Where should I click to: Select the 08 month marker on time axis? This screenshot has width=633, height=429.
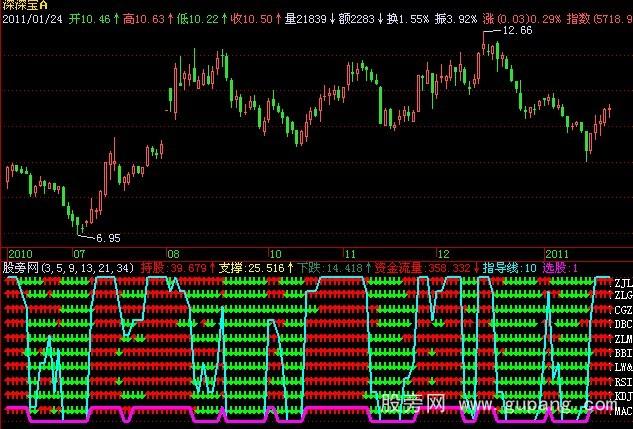tap(174, 253)
